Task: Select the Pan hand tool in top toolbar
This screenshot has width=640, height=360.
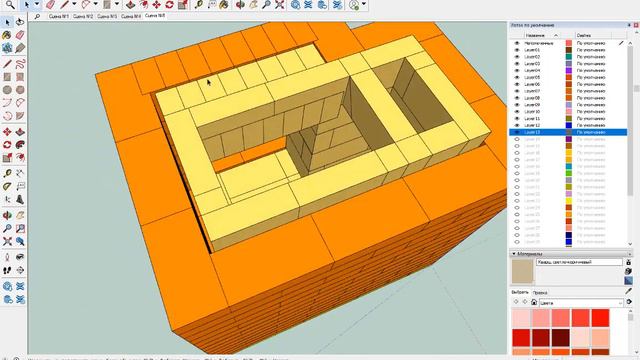Action: (x=253, y=4)
